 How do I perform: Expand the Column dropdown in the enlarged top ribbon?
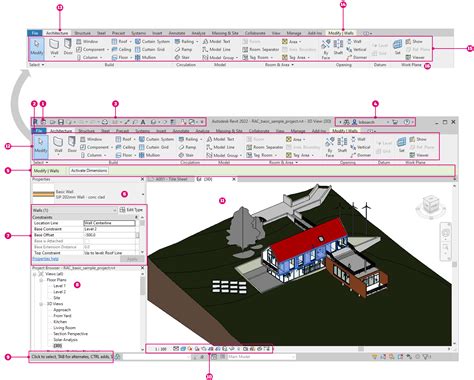[101, 57]
